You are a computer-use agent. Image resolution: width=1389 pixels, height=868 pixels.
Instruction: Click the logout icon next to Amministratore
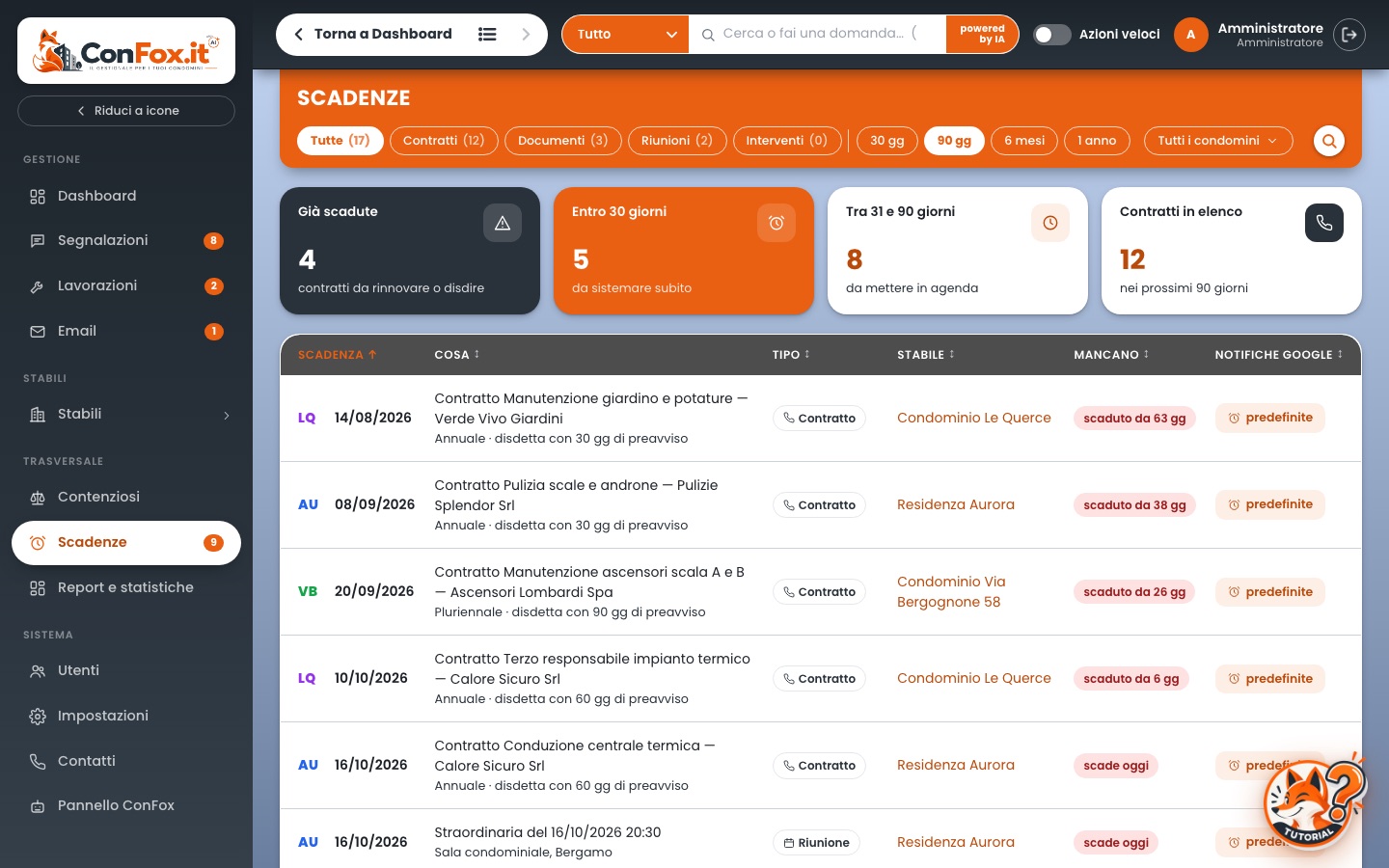1349,35
